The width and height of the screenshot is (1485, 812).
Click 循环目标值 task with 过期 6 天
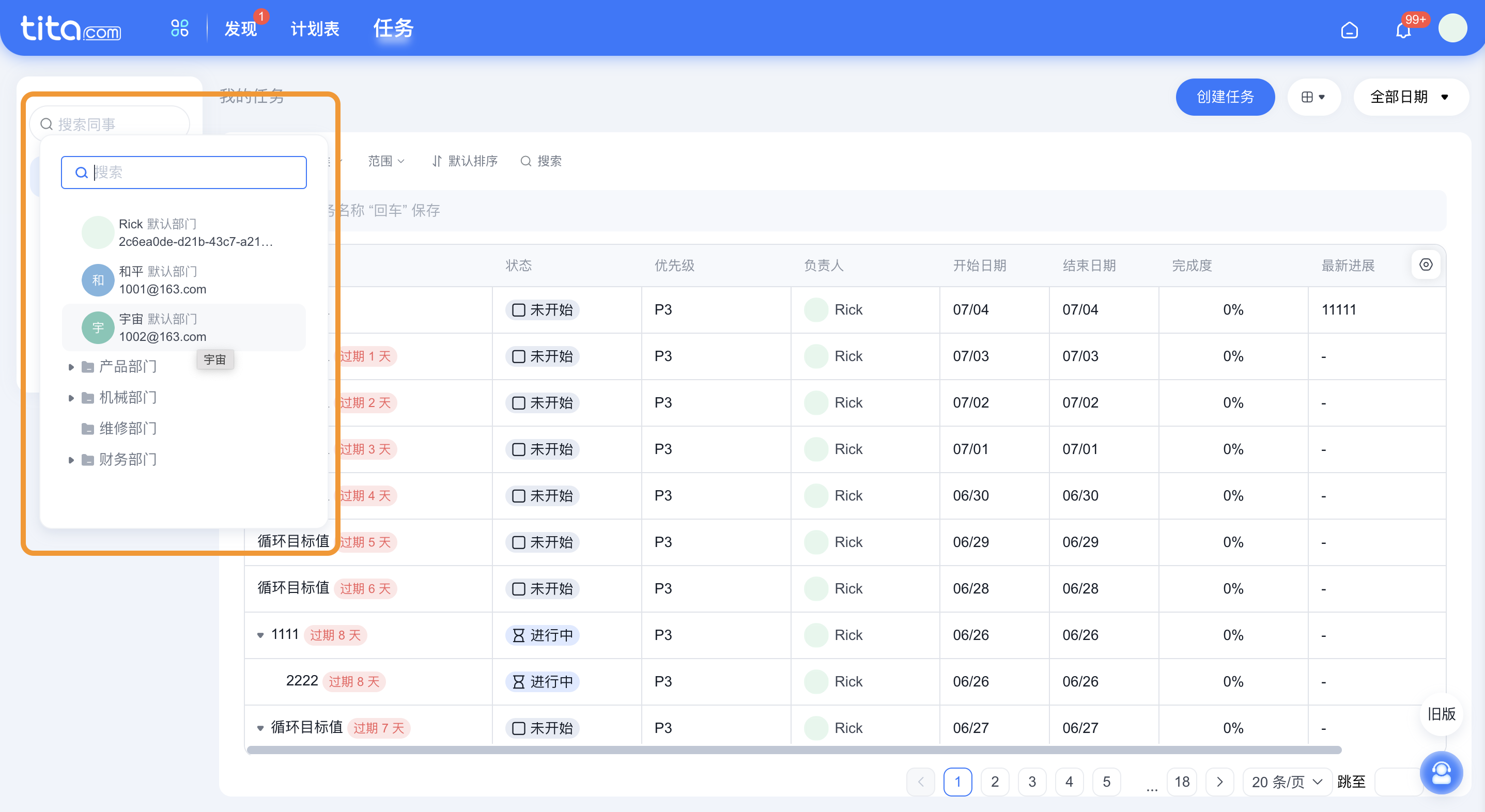pyautogui.click(x=293, y=588)
